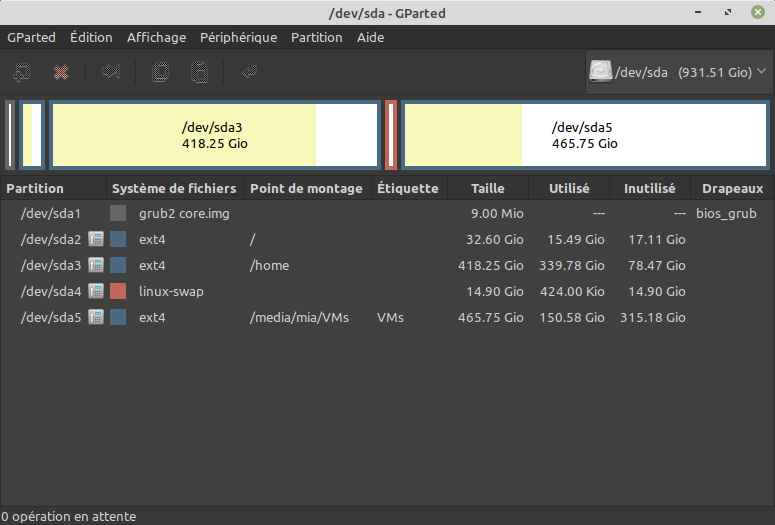Image resolution: width=775 pixels, height=525 pixels.
Task: Maximize the GParted window
Action: click(x=728, y=12)
